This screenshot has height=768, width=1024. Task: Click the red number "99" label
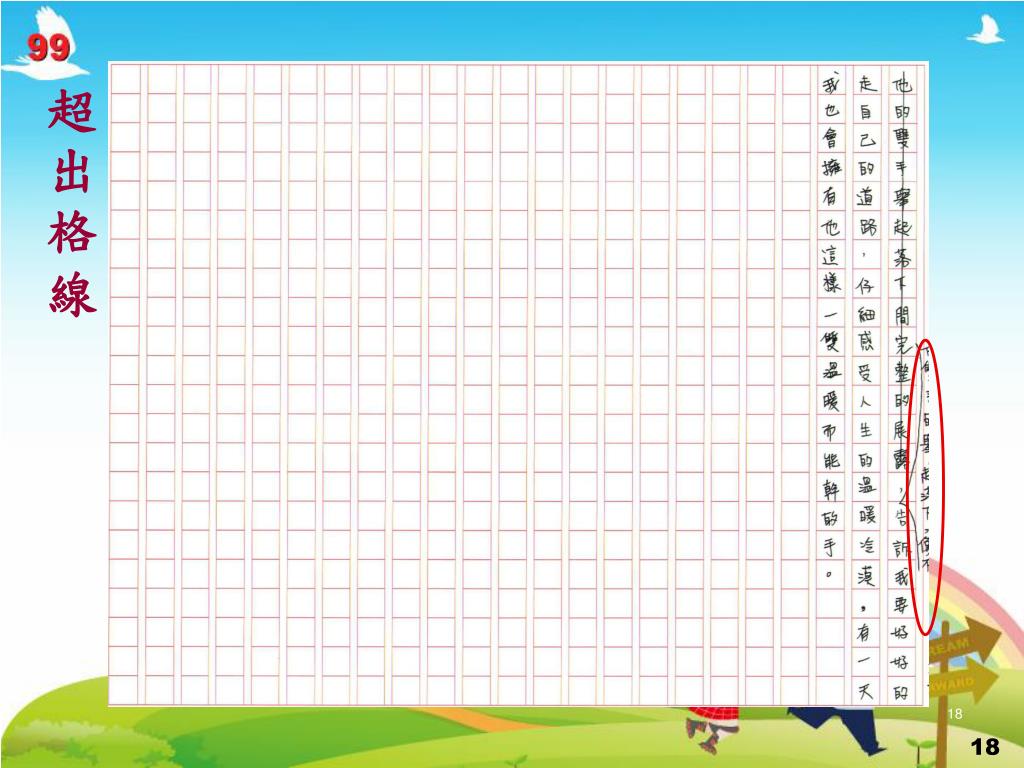pyautogui.click(x=48, y=48)
